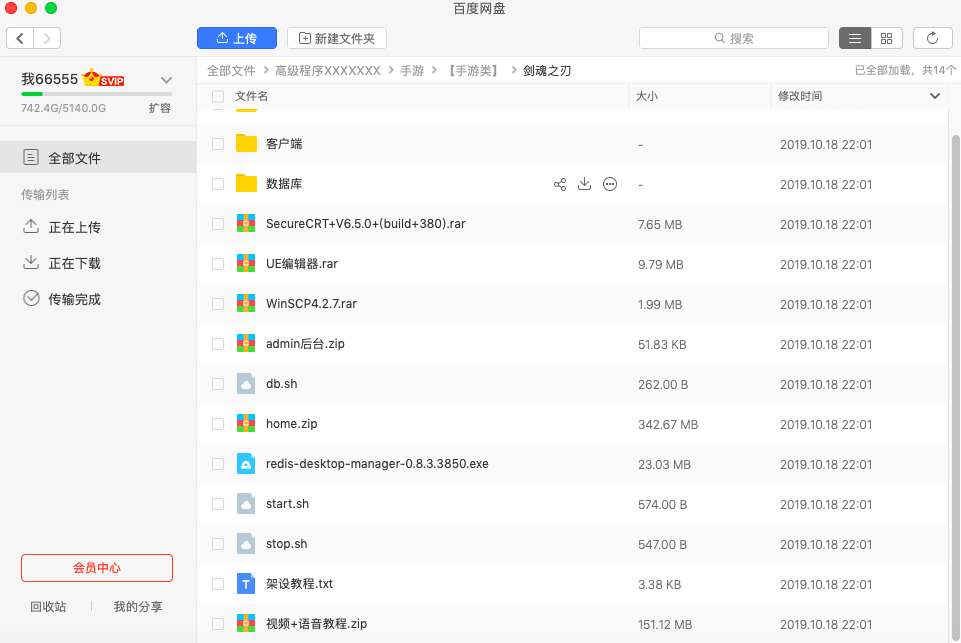Click the share icon on 数据库 row

pos(560,184)
